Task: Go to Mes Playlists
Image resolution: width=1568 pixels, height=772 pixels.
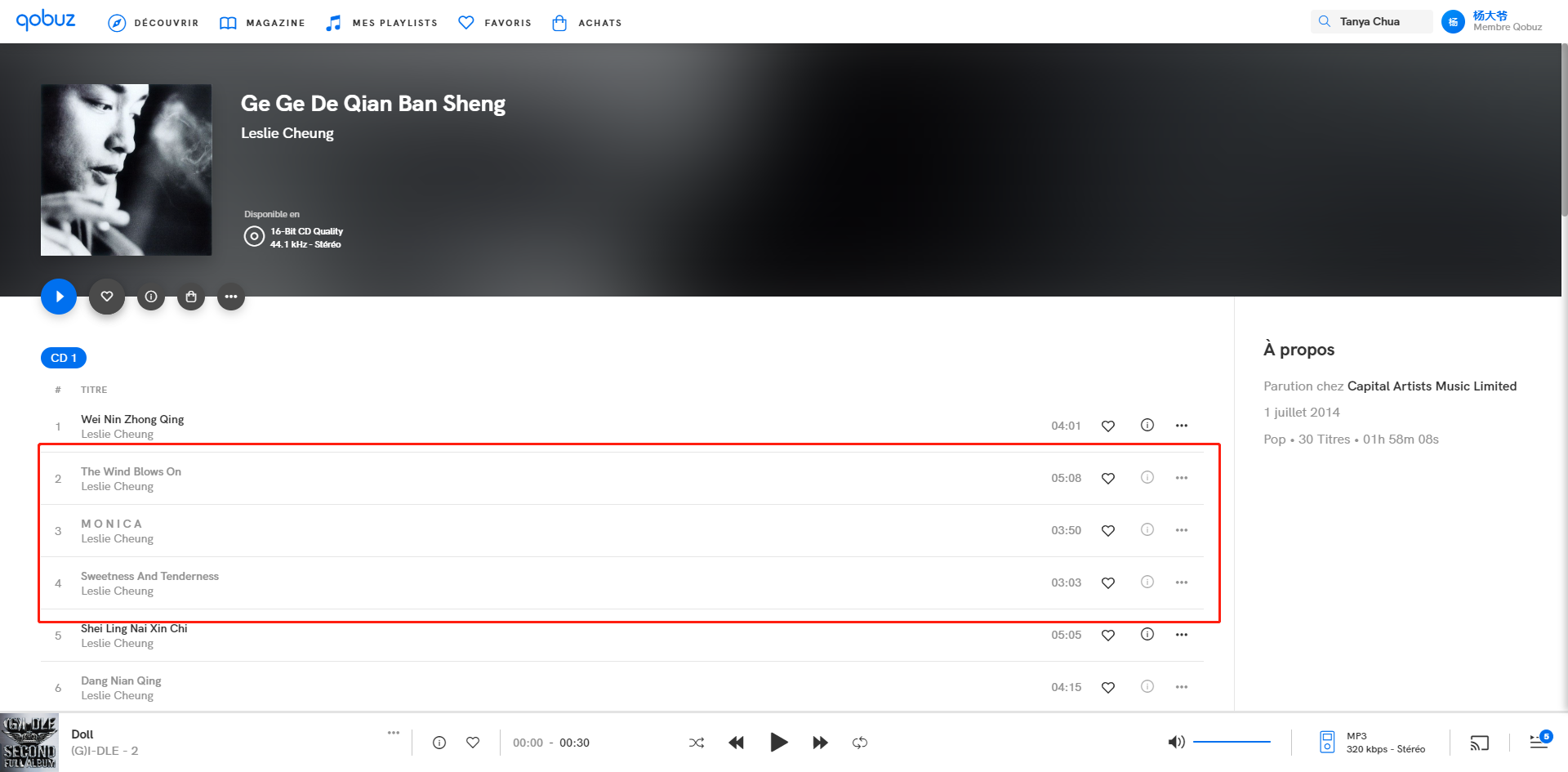Action: tap(381, 23)
